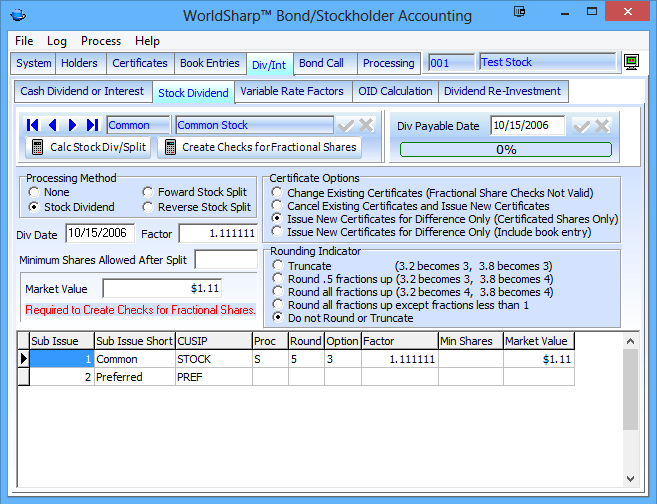Open the Process menu
The height and width of the screenshot is (504, 657).
101,41
